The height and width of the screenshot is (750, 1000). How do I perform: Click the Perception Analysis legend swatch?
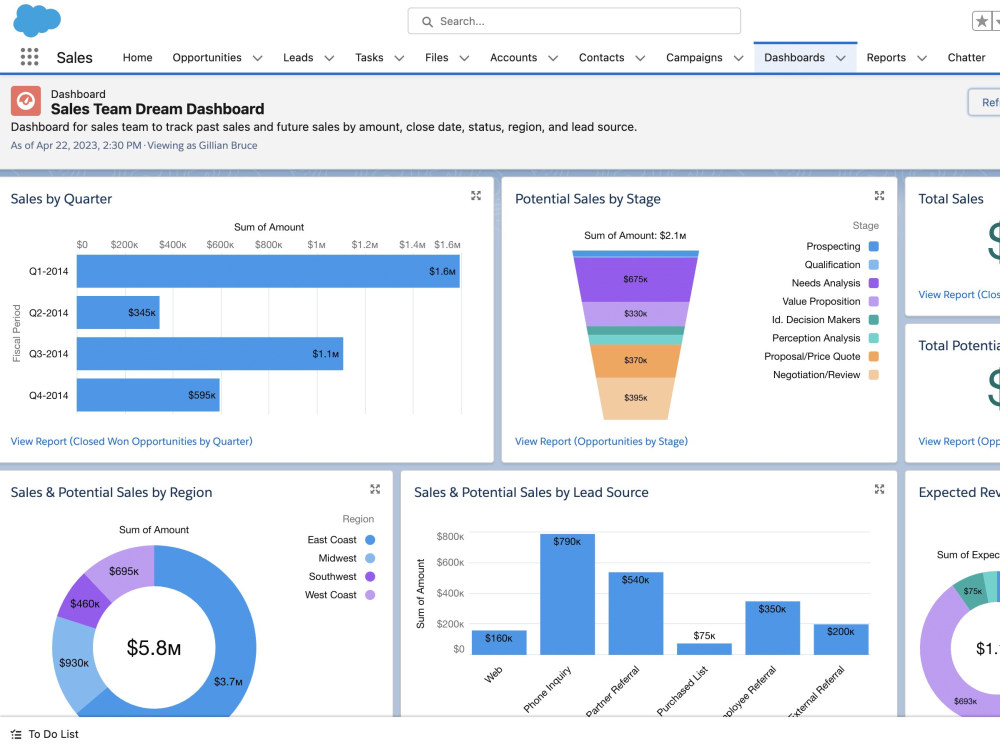click(x=874, y=338)
